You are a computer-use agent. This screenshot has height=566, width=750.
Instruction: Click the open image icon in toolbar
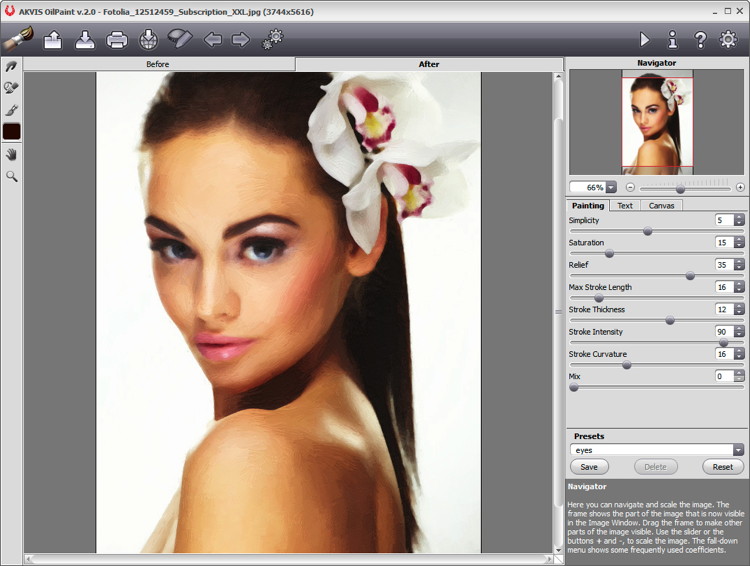53,40
